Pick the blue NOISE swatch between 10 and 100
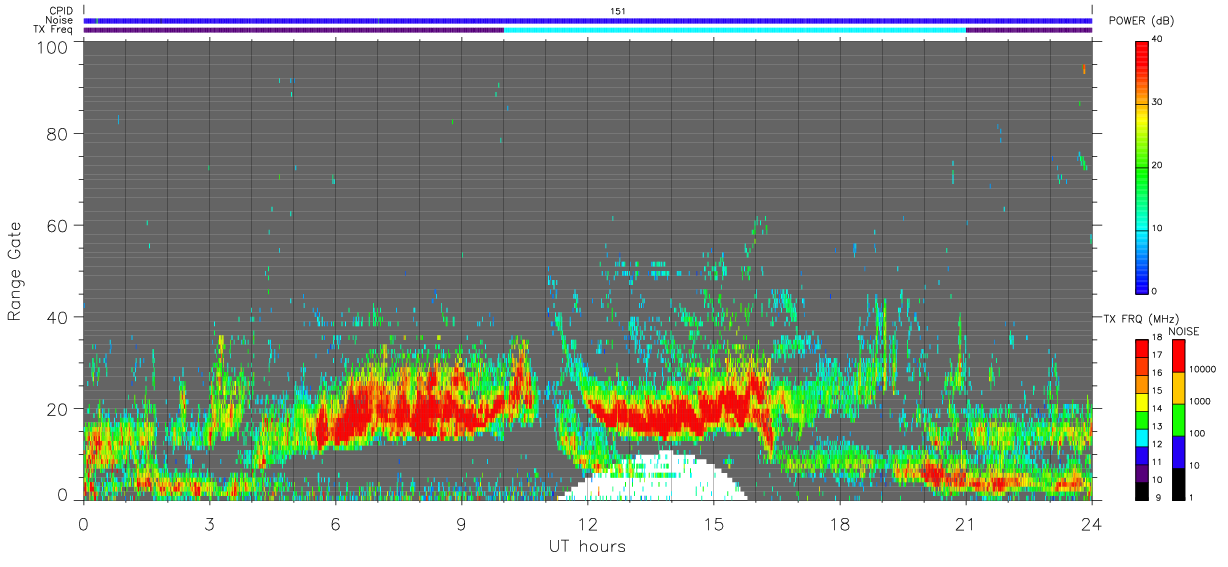The height and width of the screenshot is (567, 1228). pyautogui.click(x=1178, y=452)
